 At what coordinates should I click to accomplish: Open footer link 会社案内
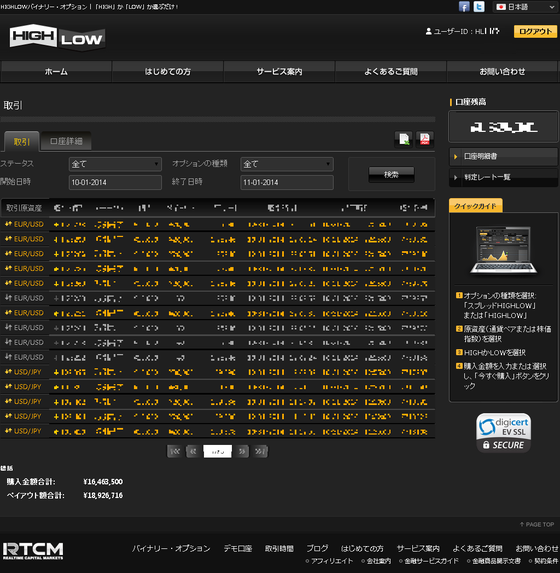pyautogui.click(x=379, y=561)
